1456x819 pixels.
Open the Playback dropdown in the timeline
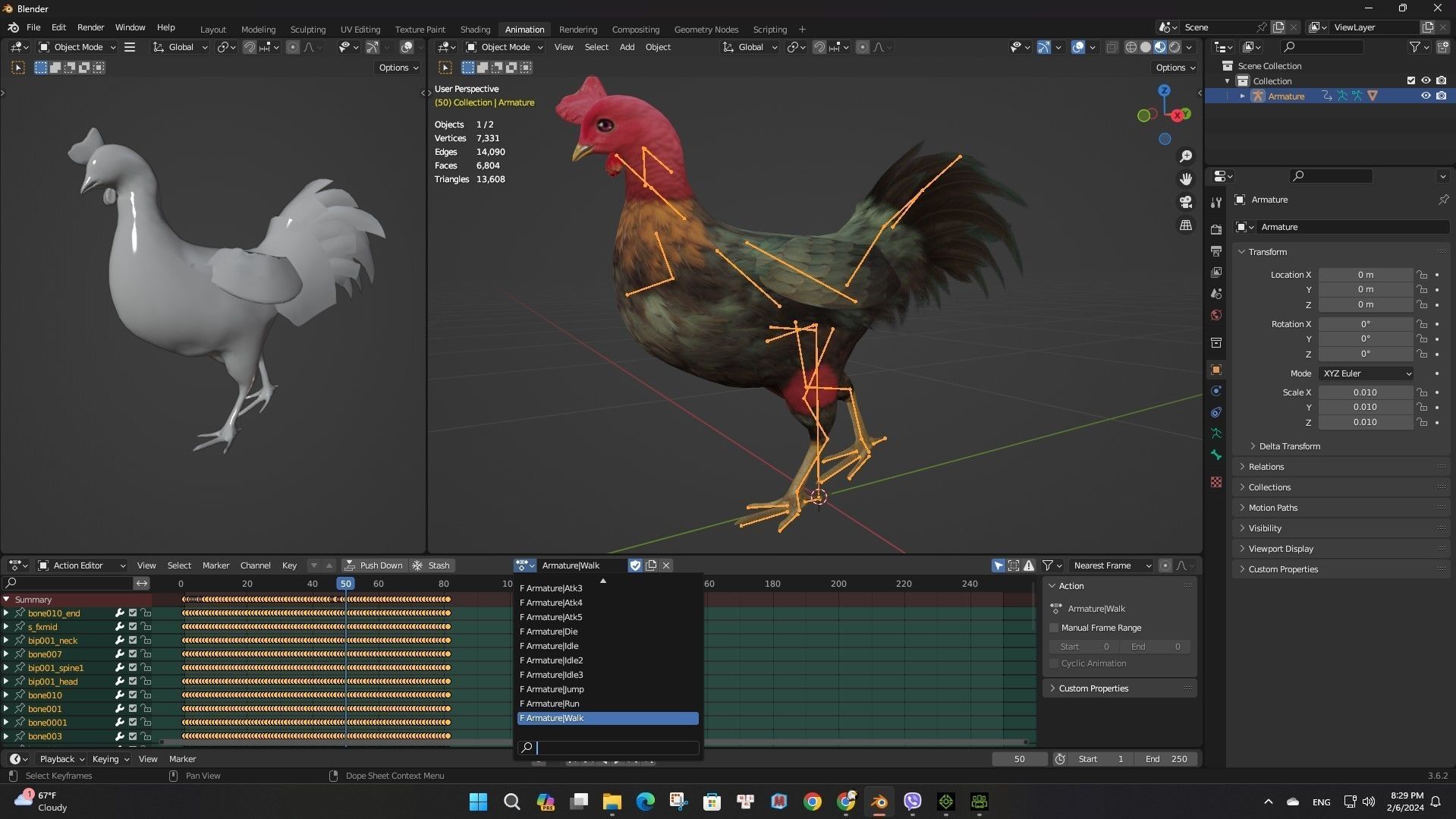tap(62, 759)
